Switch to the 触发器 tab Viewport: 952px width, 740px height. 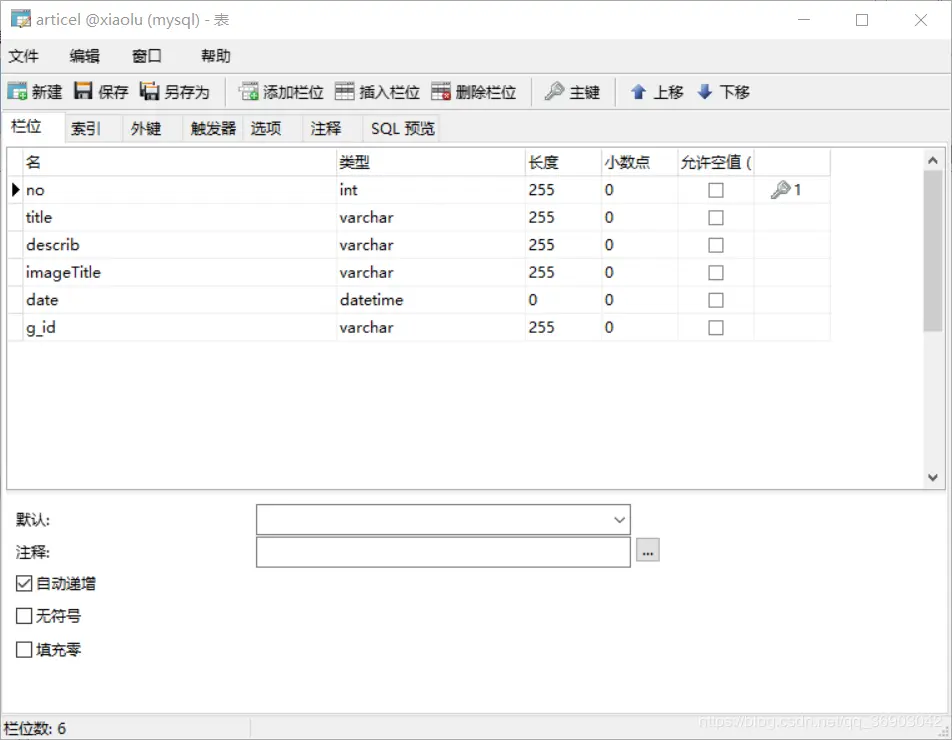212,128
